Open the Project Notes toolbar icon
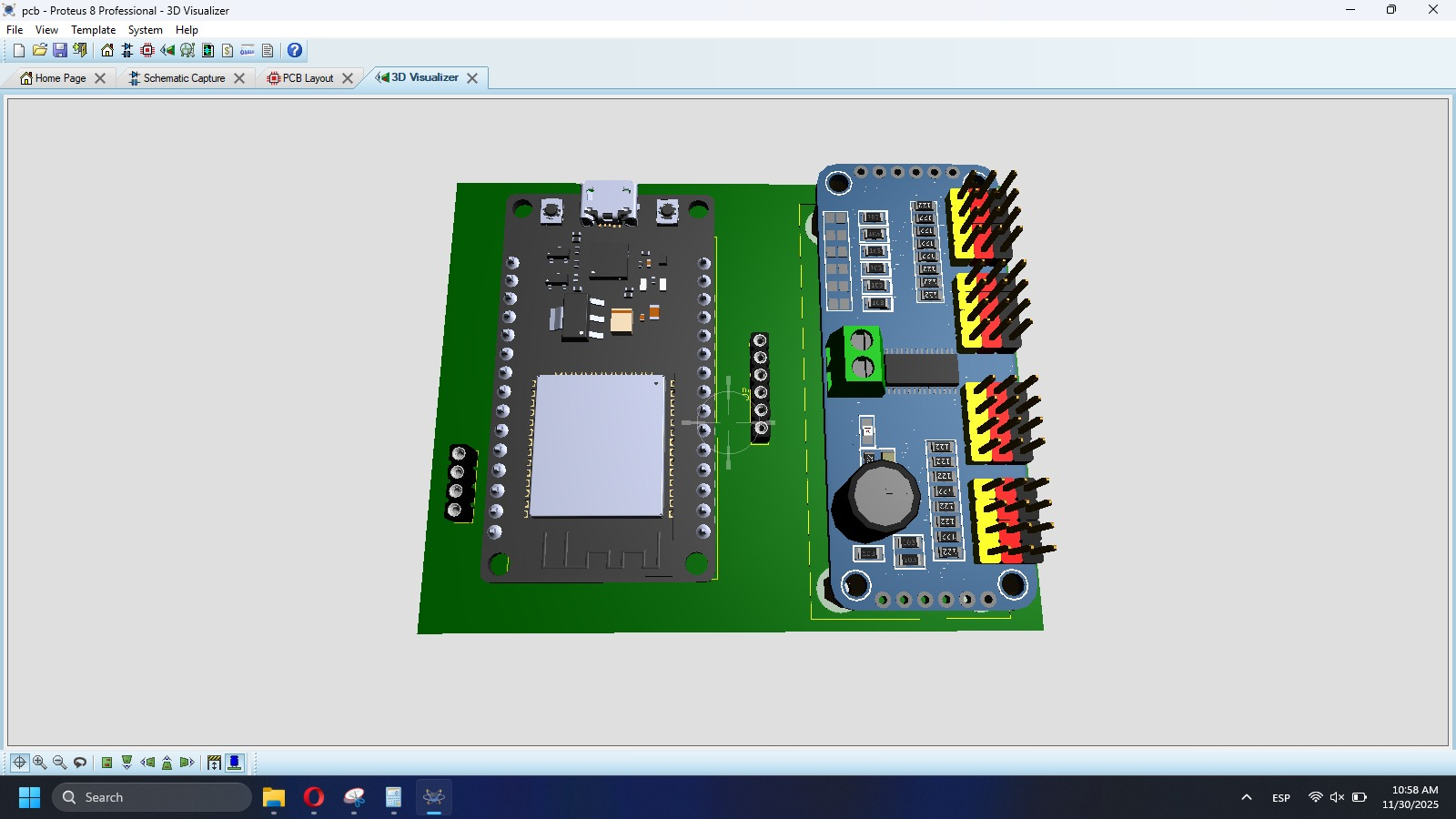 click(268, 51)
